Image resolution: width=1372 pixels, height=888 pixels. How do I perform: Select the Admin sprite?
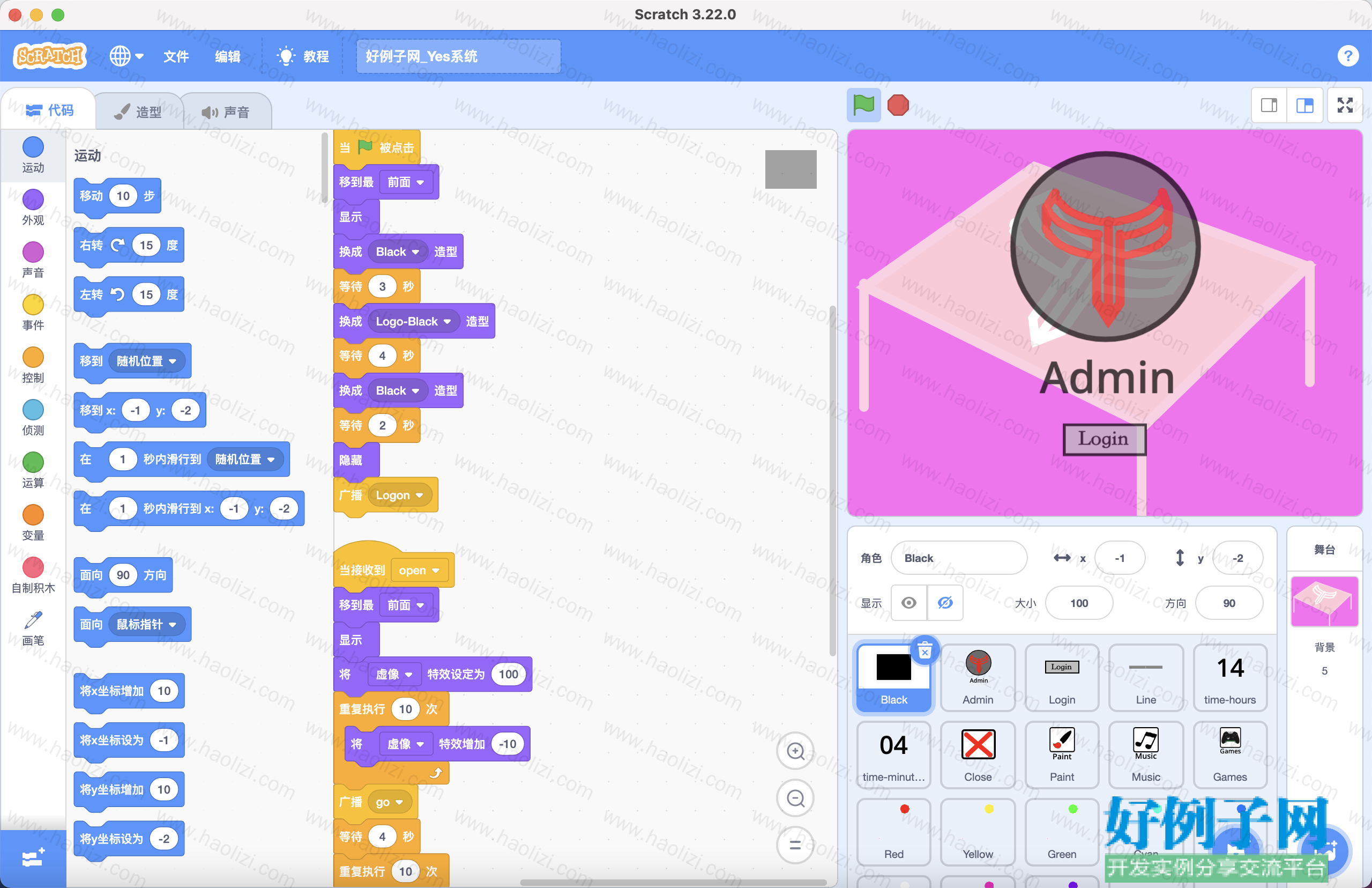tap(978, 678)
